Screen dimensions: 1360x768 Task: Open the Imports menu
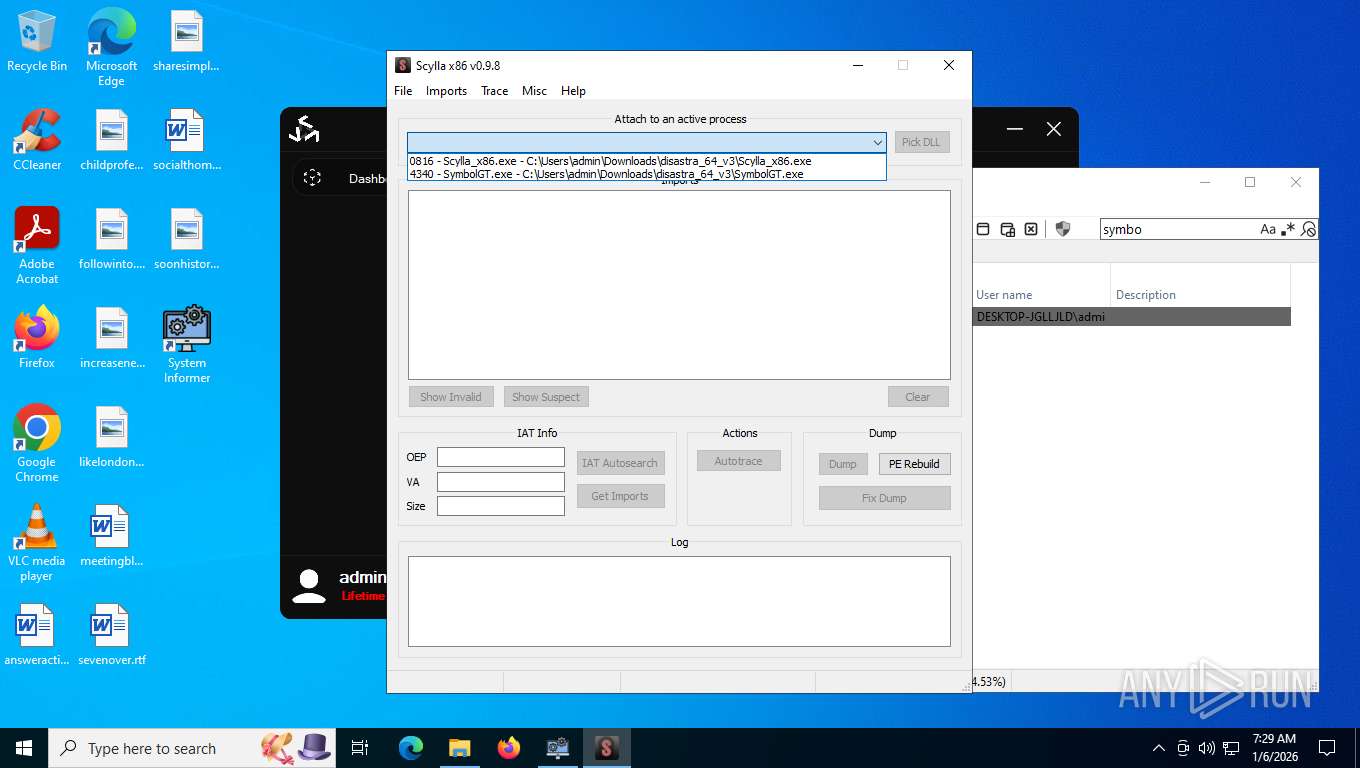[446, 91]
